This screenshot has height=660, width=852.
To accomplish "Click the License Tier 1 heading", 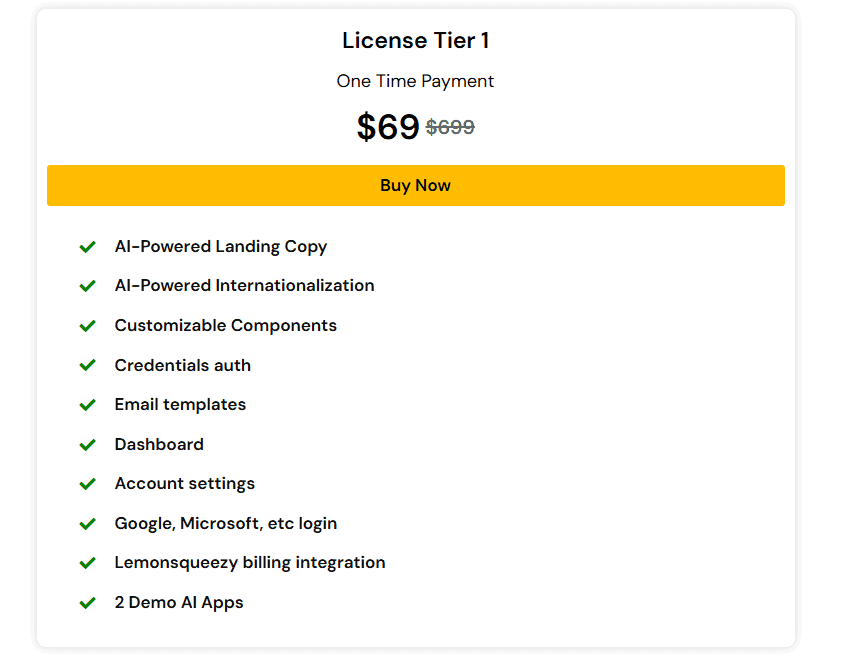I will [415, 41].
